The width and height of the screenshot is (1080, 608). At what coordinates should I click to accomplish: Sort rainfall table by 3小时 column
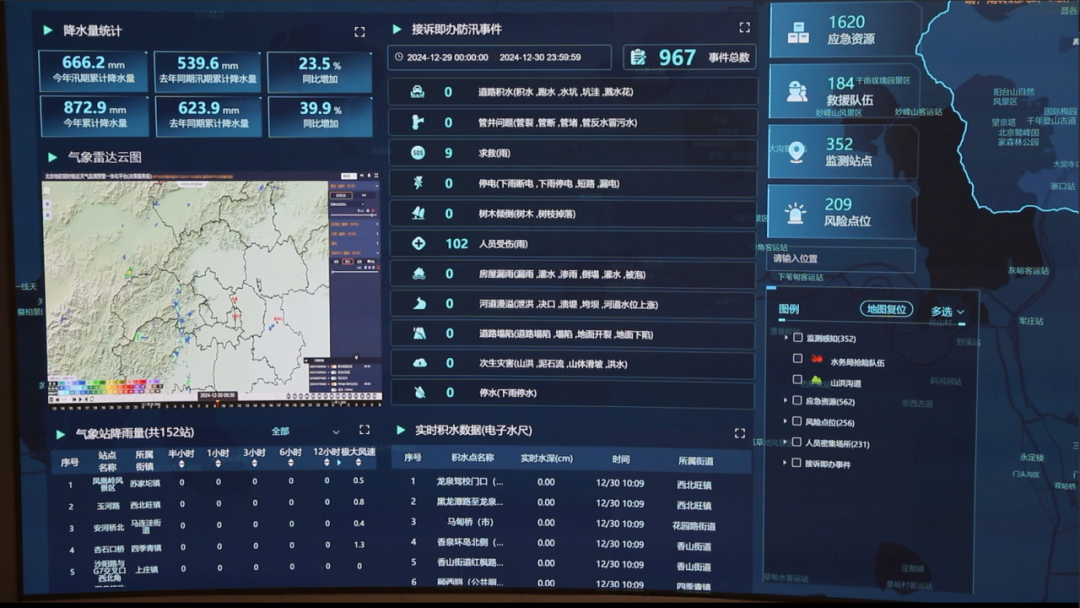(x=254, y=465)
